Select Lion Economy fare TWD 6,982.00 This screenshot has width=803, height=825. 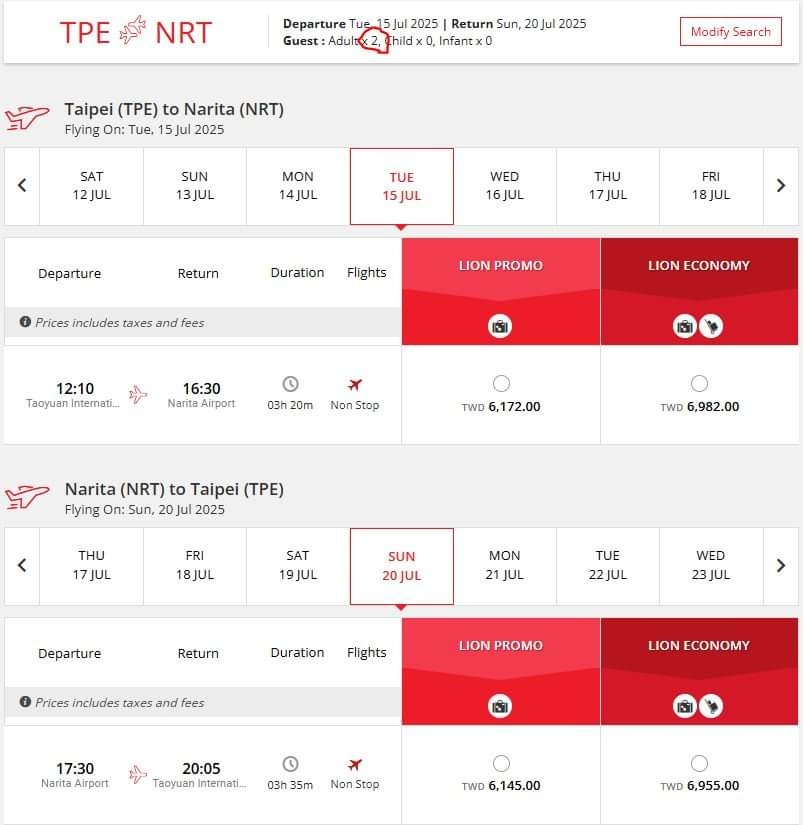(699, 383)
